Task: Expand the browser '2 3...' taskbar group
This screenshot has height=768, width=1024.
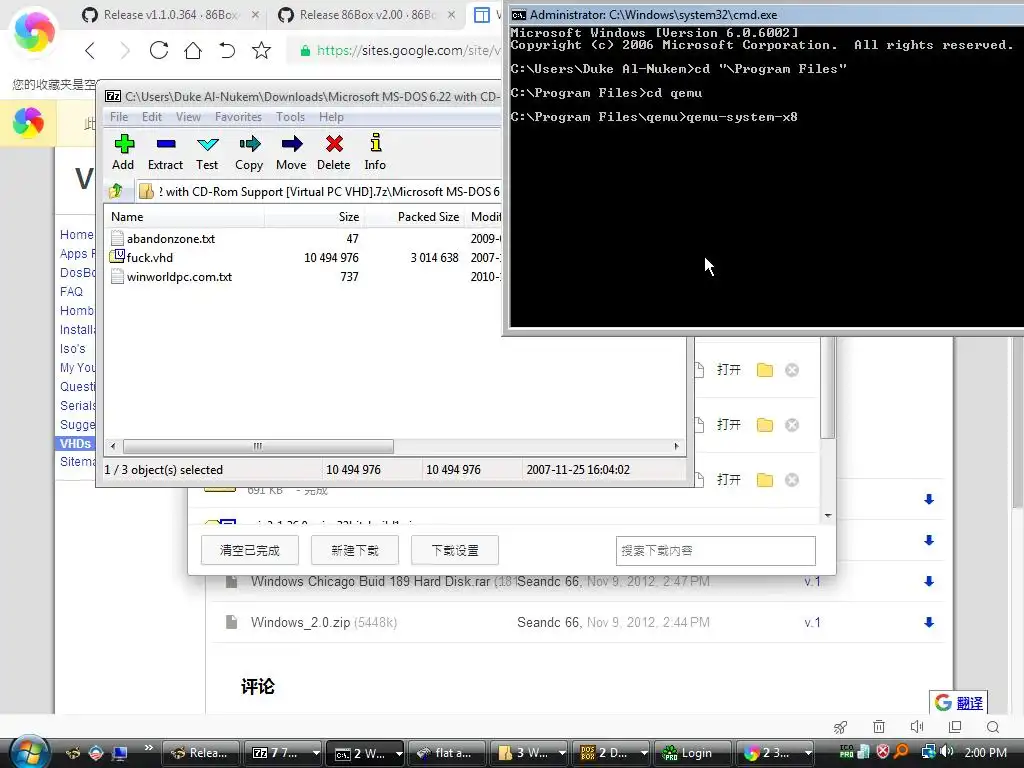Action: tap(808, 753)
